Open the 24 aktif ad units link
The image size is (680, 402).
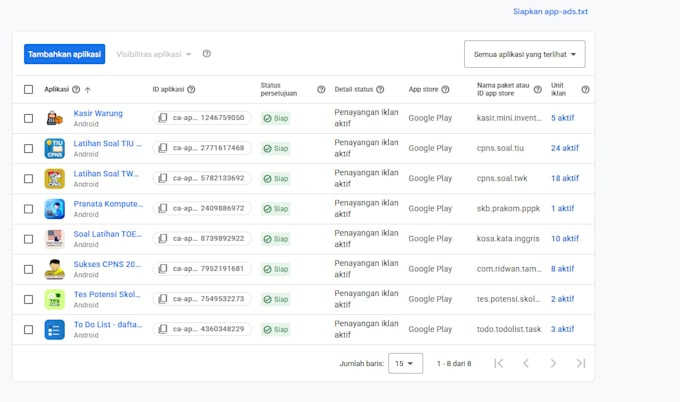click(x=565, y=148)
